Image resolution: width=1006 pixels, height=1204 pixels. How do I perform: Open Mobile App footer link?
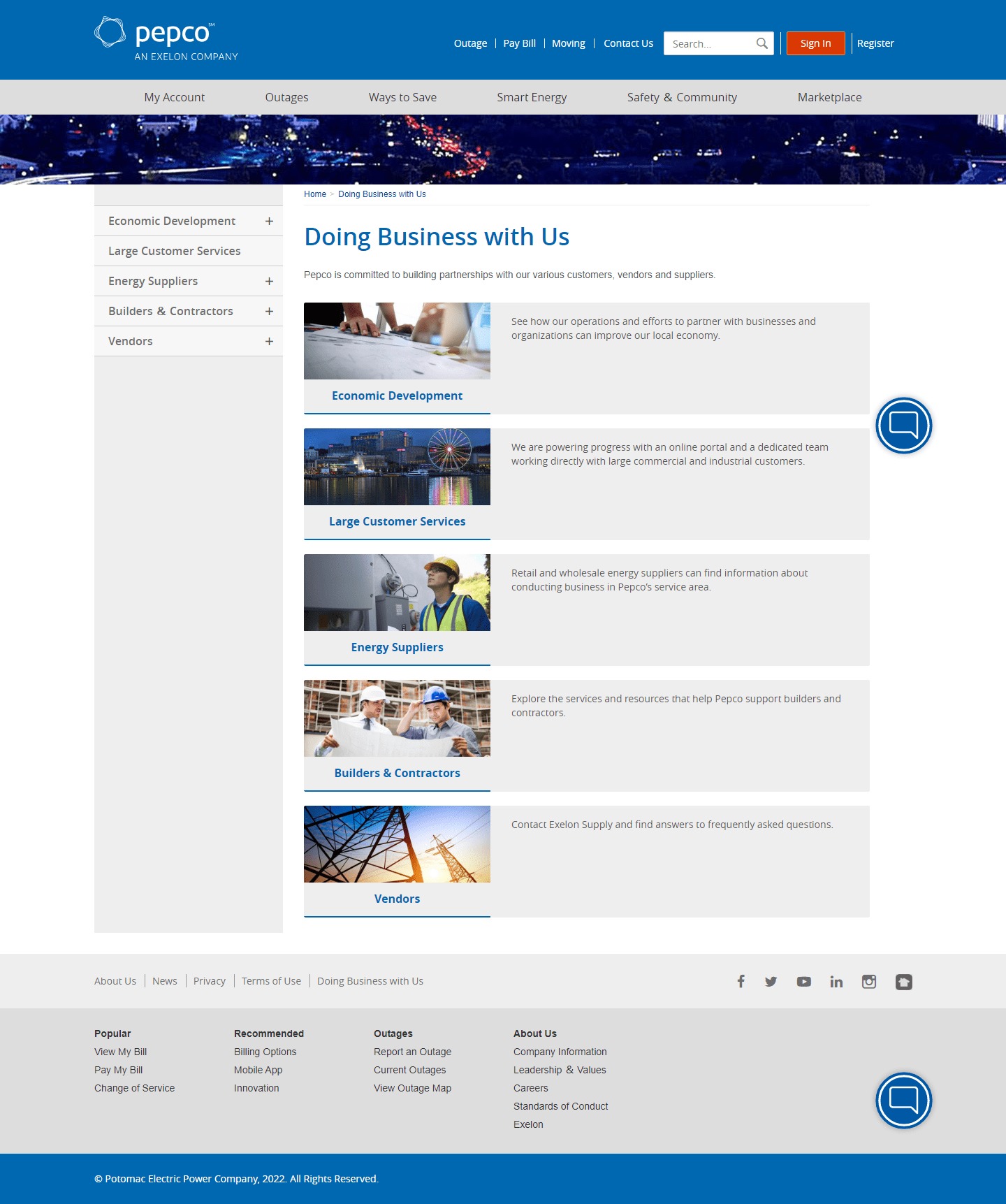tap(258, 1070)
